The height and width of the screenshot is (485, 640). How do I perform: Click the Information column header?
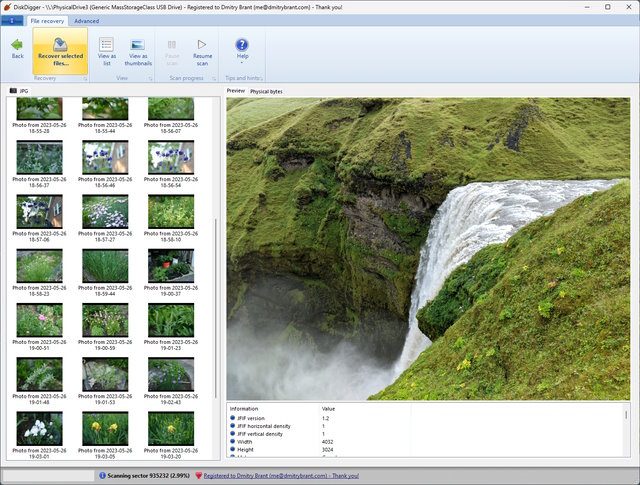(245, 408)
